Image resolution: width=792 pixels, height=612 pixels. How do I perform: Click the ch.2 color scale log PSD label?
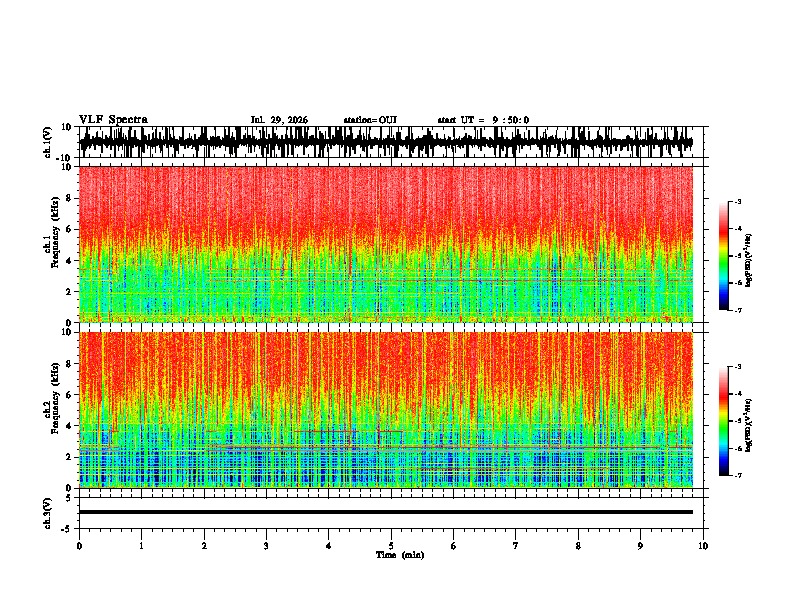pyautogui.click(x=749, y=425)
